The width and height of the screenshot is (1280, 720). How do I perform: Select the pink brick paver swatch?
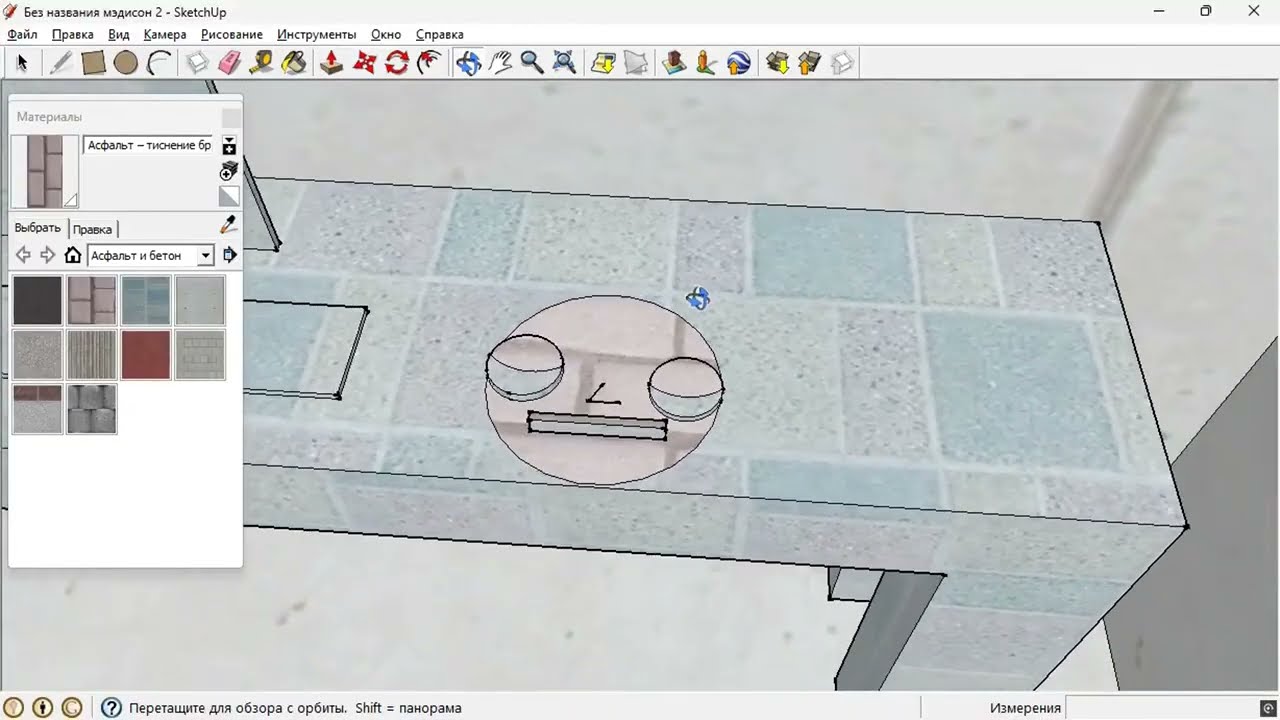click(x=91, y=300)
